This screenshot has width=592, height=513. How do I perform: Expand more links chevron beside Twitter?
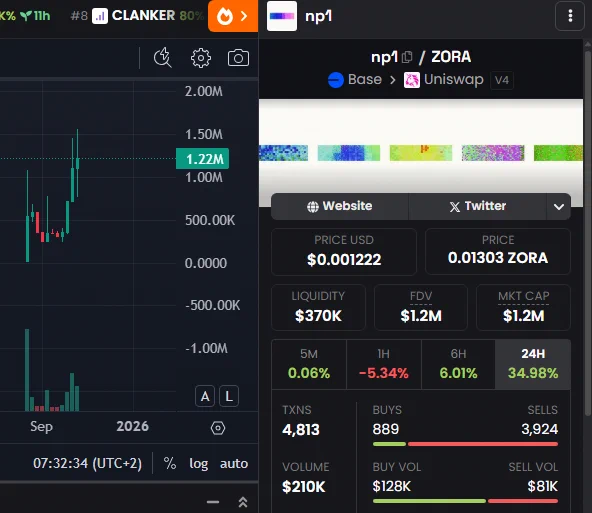[559, 206]
